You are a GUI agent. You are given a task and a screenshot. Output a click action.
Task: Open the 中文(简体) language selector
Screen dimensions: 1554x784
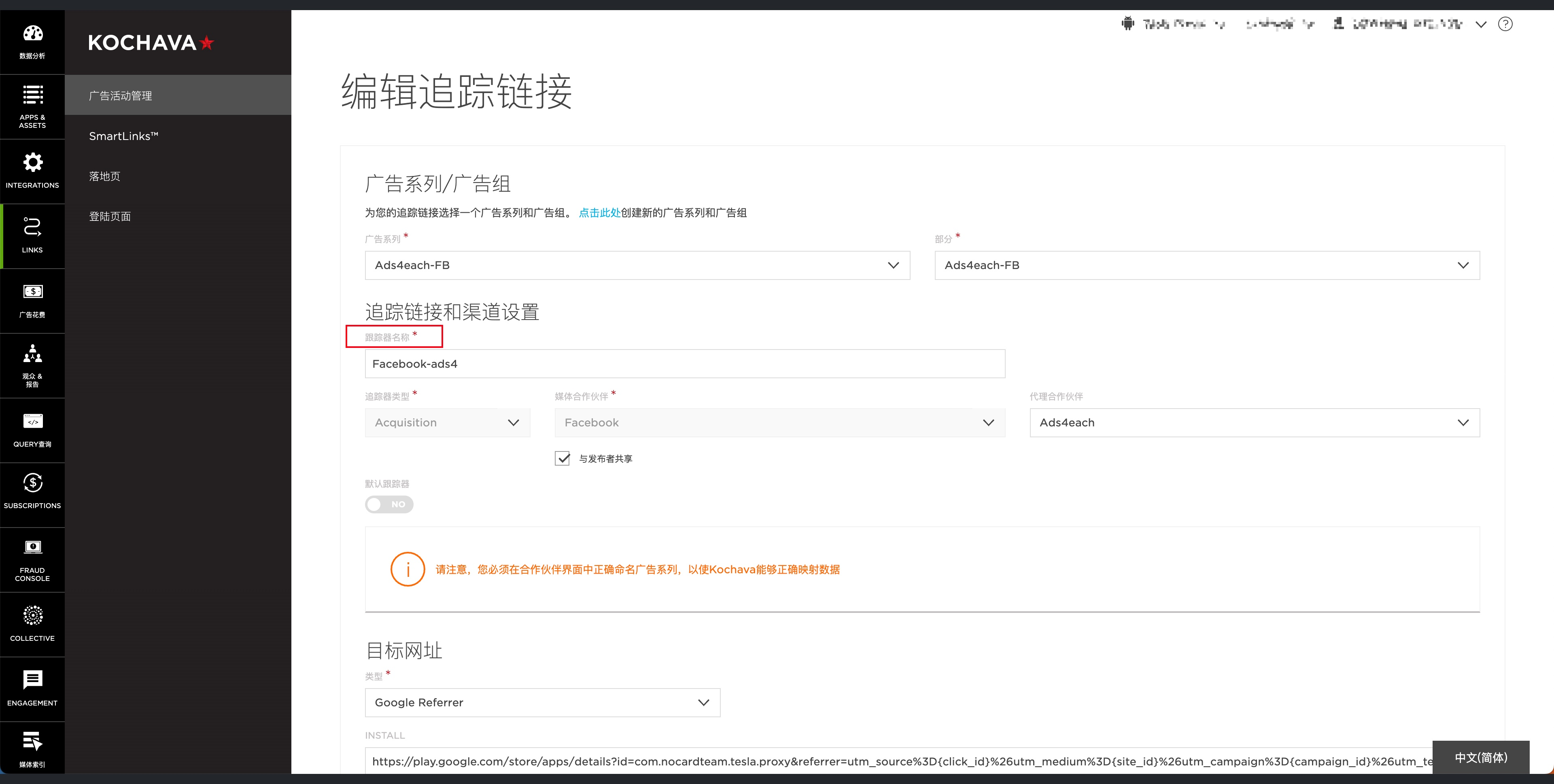coord(1481,757)
